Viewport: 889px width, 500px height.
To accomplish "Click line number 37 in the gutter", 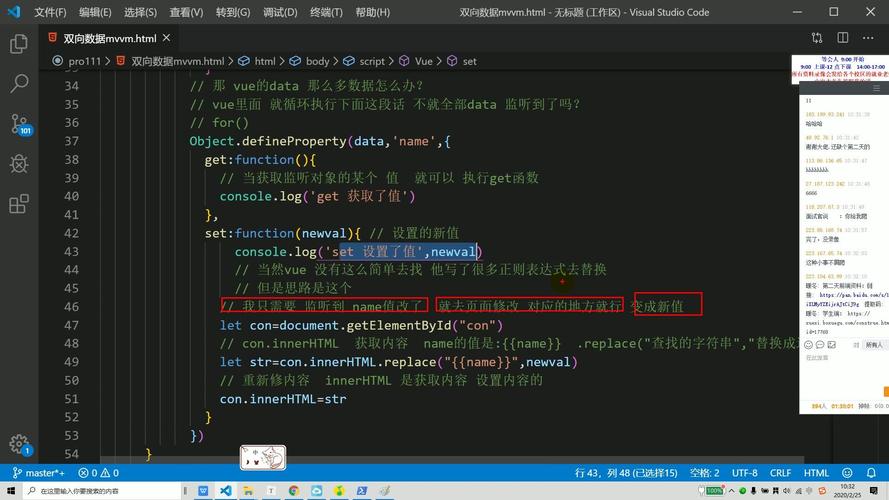I will [x=71, y=141].
